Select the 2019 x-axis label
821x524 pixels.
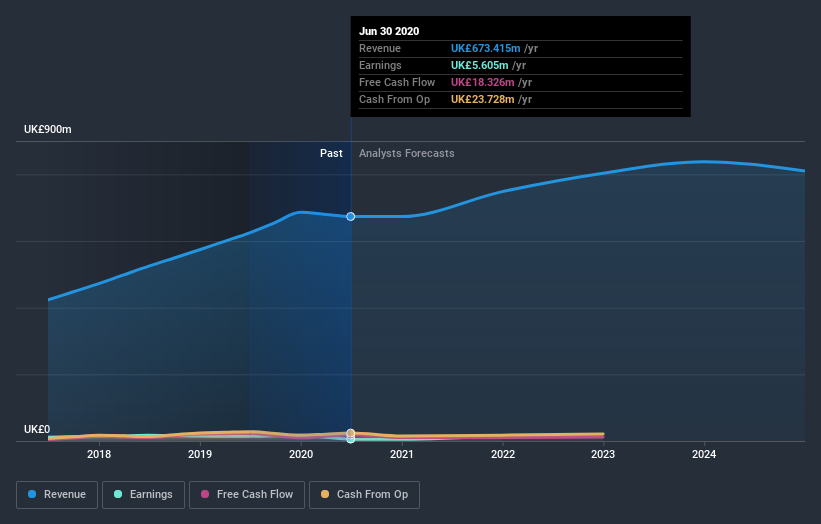tap(200, 454)
